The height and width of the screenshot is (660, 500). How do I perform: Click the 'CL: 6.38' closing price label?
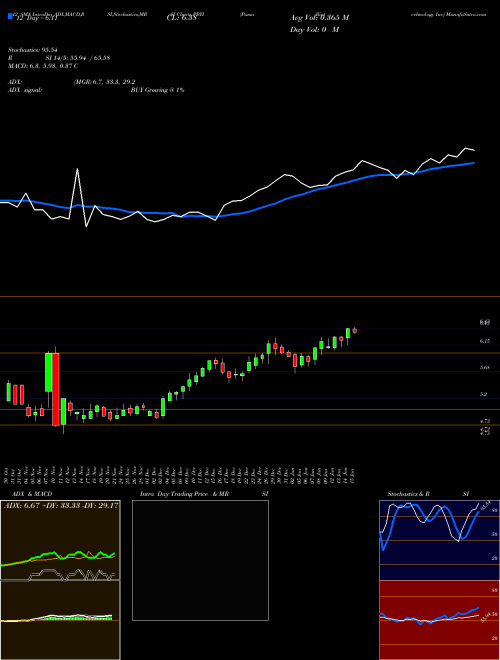[181, 18]
